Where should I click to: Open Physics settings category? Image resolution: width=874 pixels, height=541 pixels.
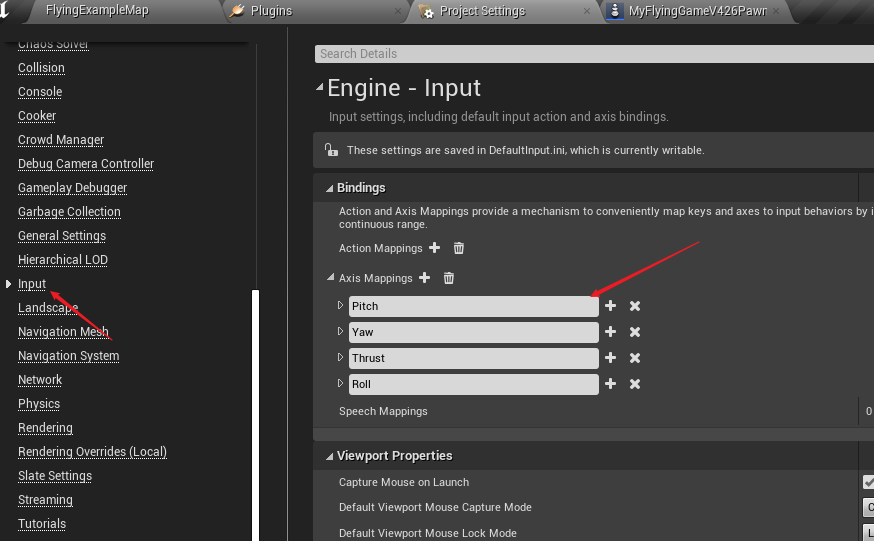click(x=39, y=403)
